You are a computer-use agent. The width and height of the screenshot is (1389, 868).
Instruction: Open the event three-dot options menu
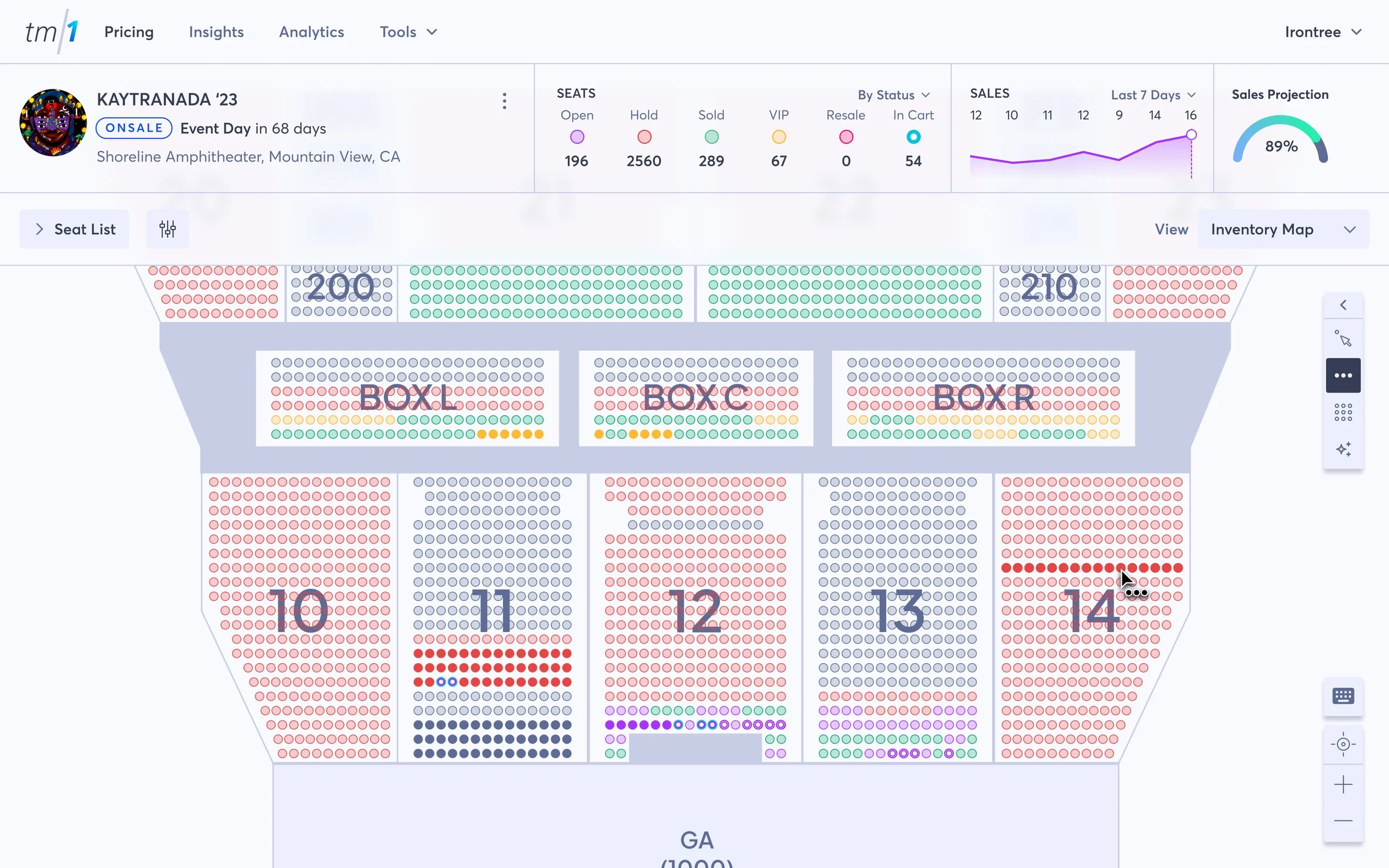click(x=504, y=101)
